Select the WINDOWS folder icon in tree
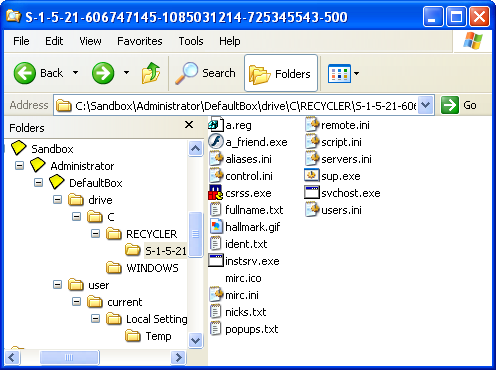 (x=114, y=268)
